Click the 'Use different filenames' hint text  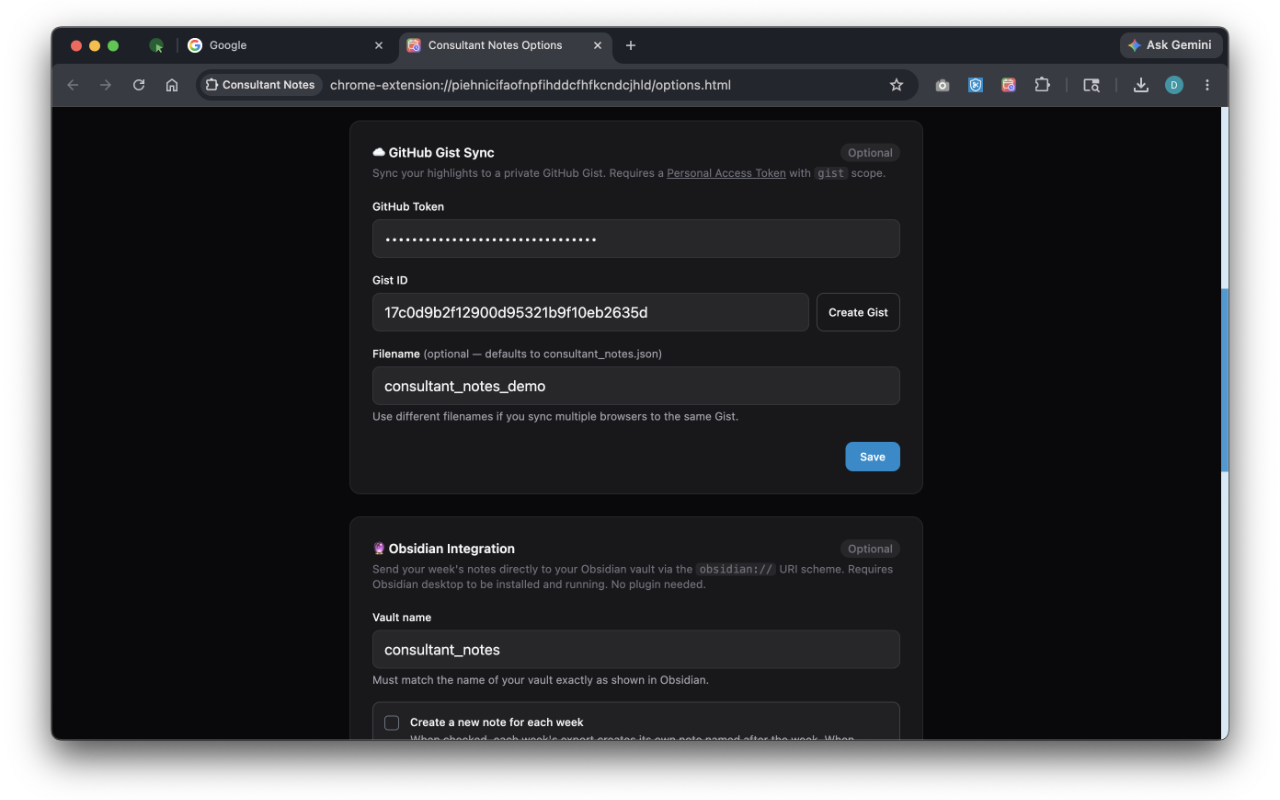point(555,417)
